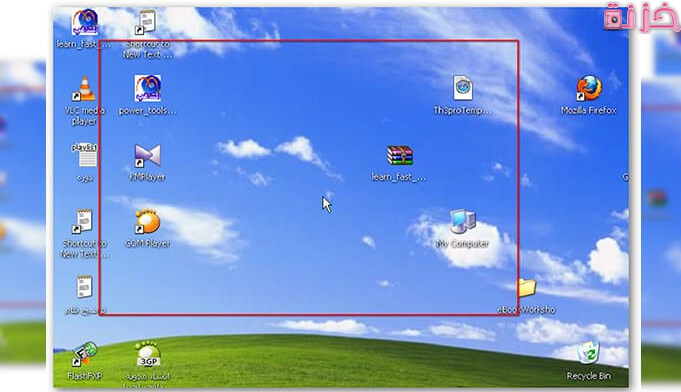Select the VLC media player shortcut
Screen dimensions: 681x392
85,89
